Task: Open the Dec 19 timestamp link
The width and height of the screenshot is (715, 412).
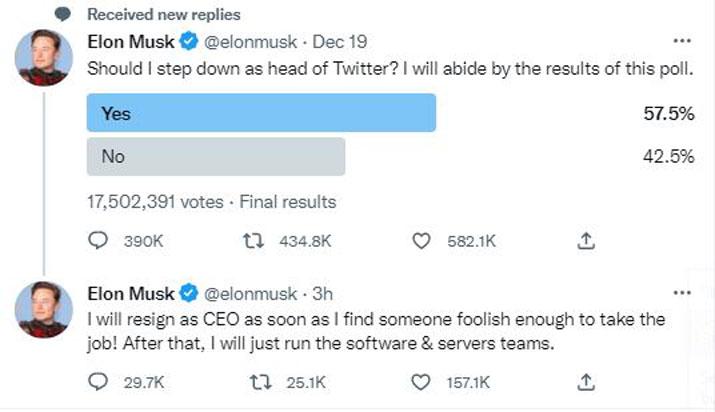Action: [x=340, y=42]
